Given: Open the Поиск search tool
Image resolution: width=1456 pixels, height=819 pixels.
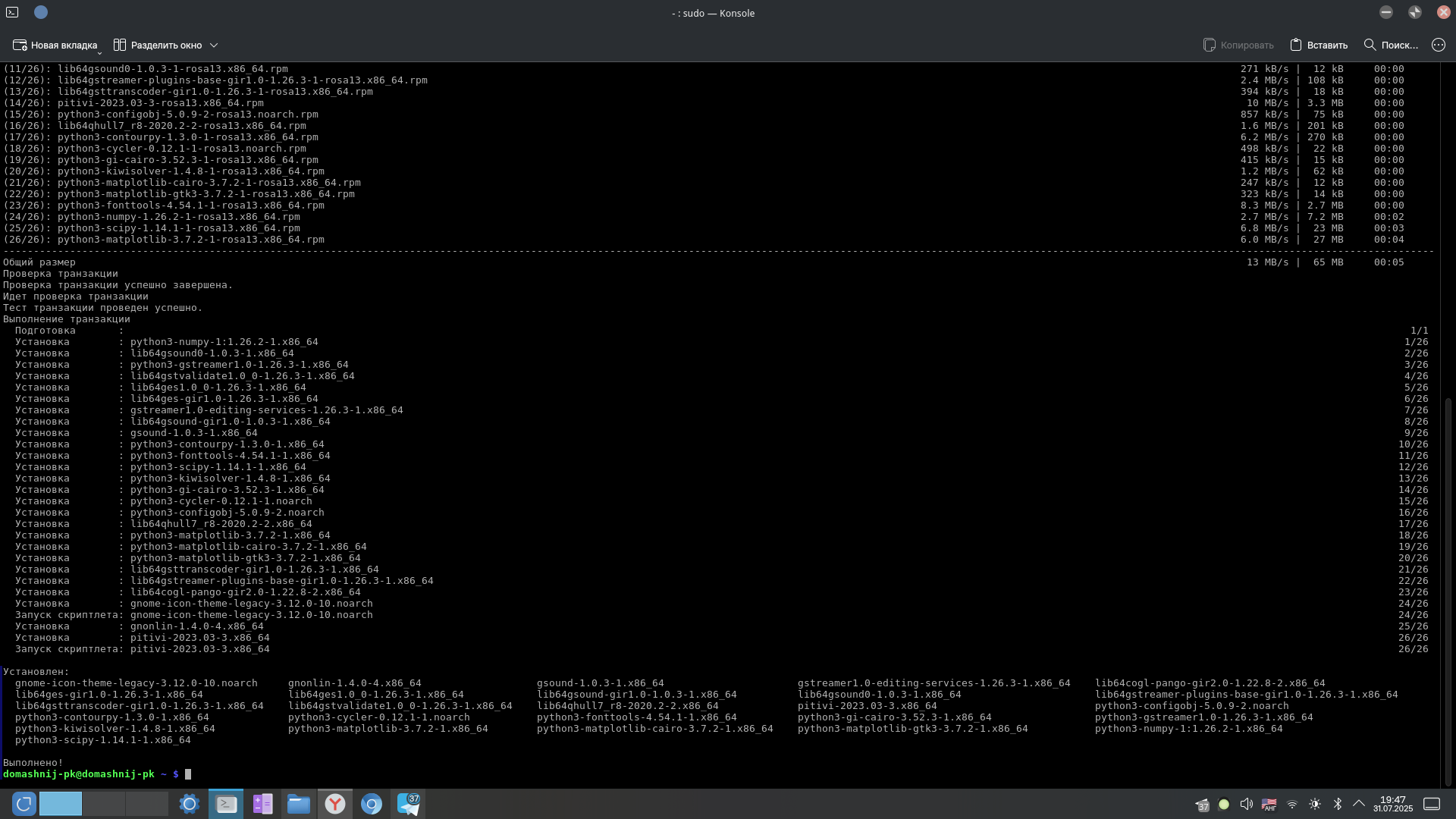Looking at the screenshot, I should [1391, 45].
